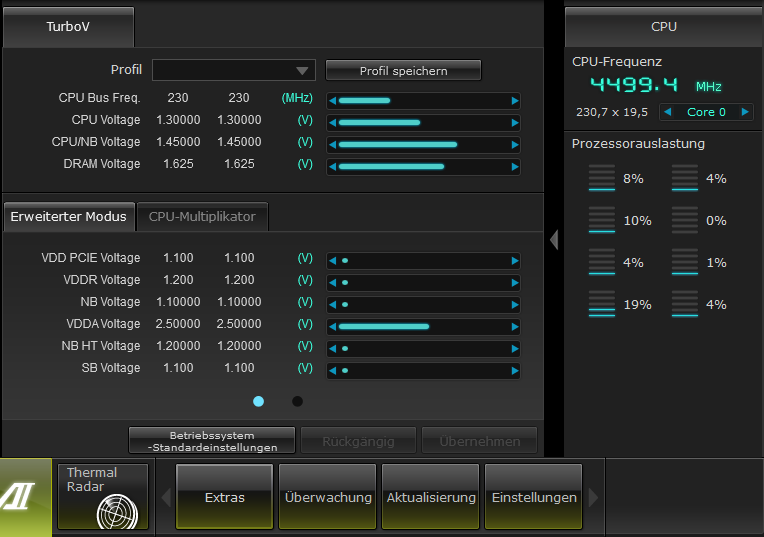
Task: Click Profil speichern button
Action: click(x=403, y=70)
